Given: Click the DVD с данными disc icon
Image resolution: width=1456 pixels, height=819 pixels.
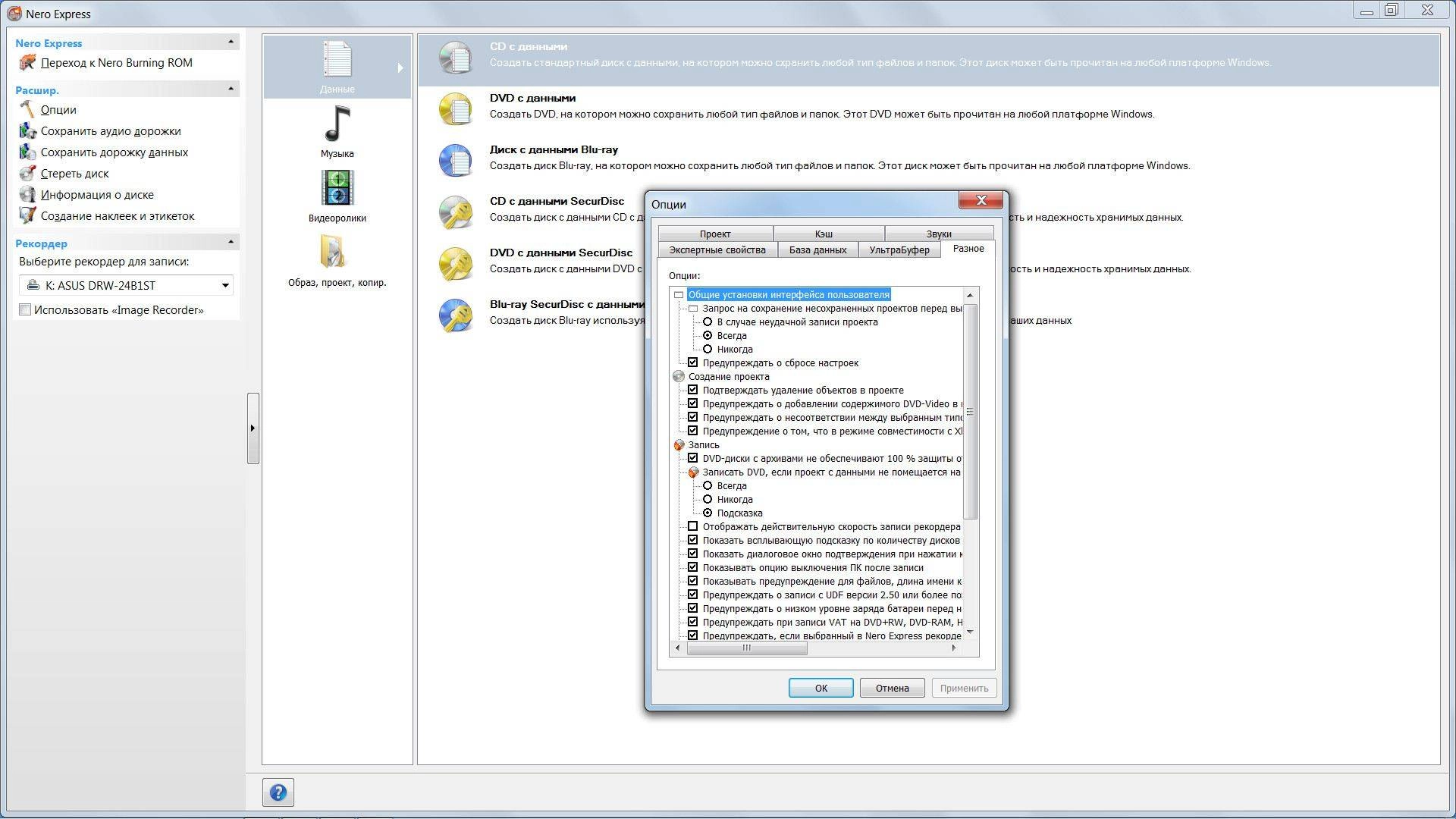Looking at the screenshot, I should [x=455, y=109].
